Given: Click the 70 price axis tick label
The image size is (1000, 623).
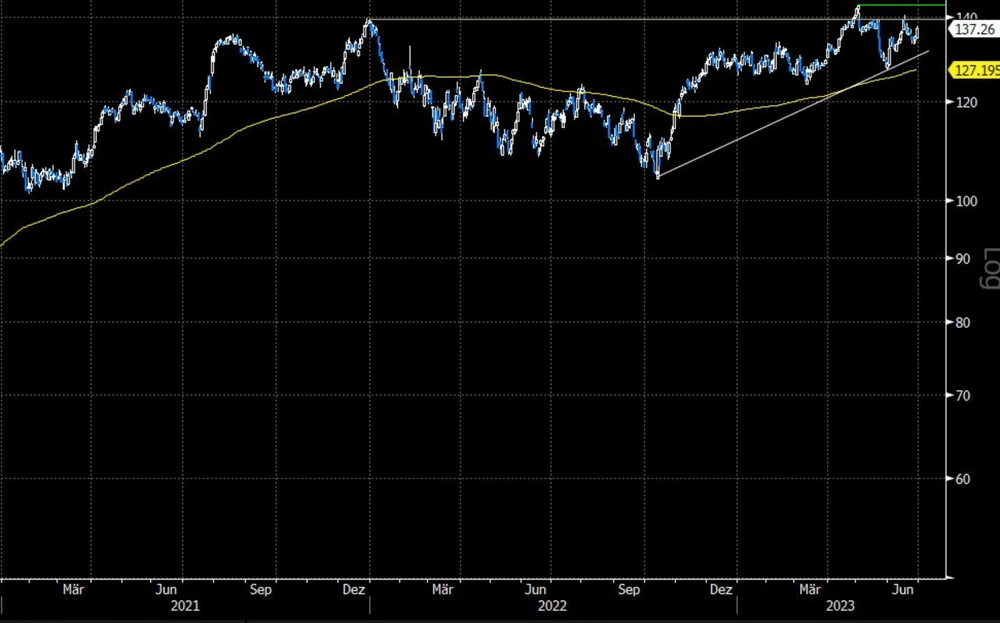Looking at the screenshot, I should click(962, 395).
